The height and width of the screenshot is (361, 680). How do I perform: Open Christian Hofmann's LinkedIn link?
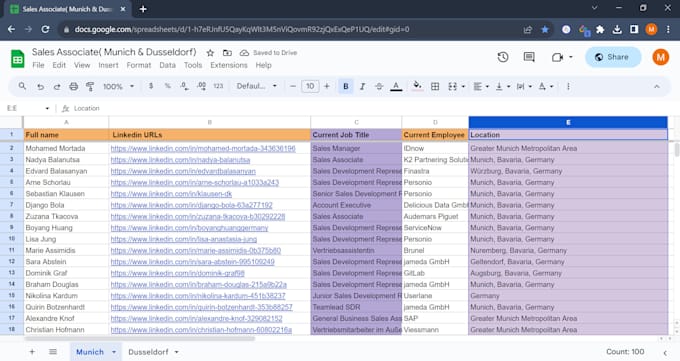tap(201, 330)
